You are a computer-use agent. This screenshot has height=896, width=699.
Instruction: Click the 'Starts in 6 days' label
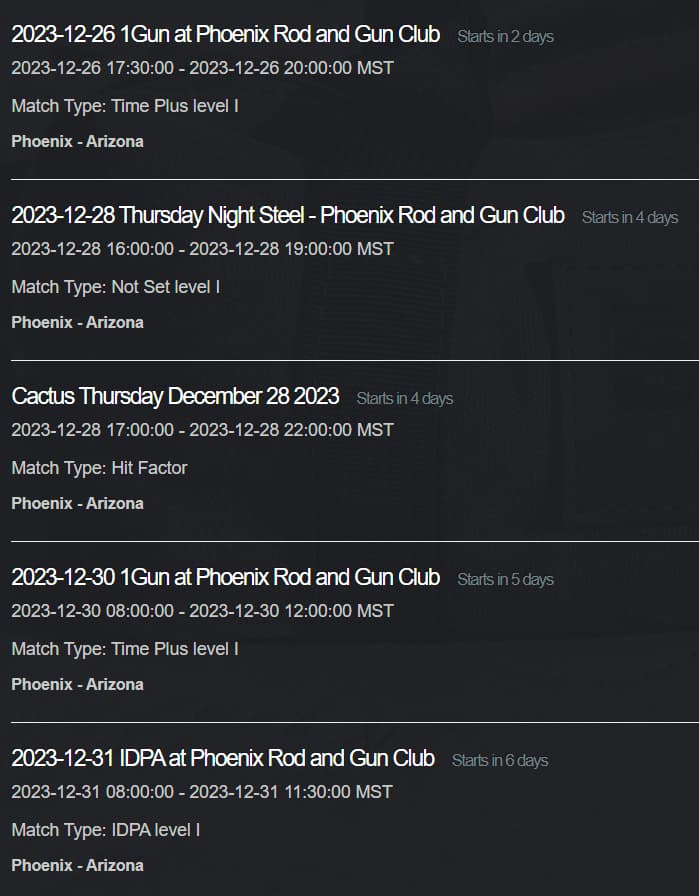tap(500, 761)
